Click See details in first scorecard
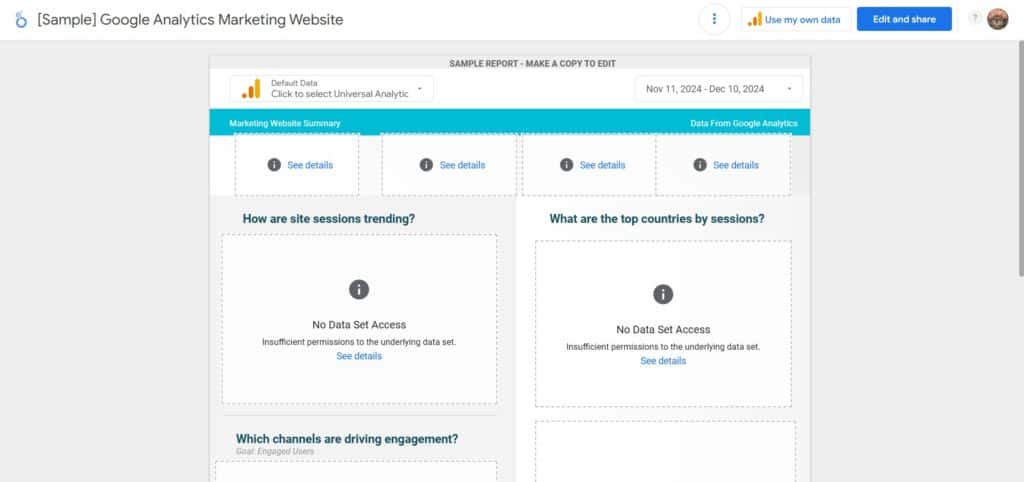The image size is (1024, 482). (x=310, y=165)
